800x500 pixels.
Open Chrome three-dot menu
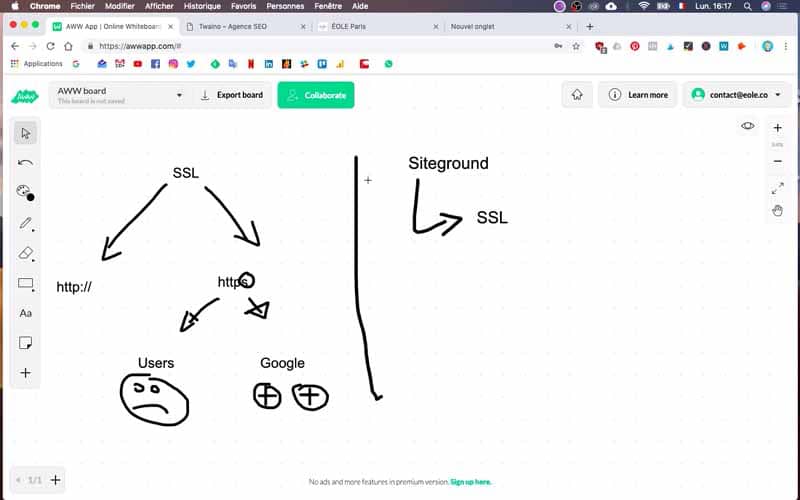[x=786, y=46]
